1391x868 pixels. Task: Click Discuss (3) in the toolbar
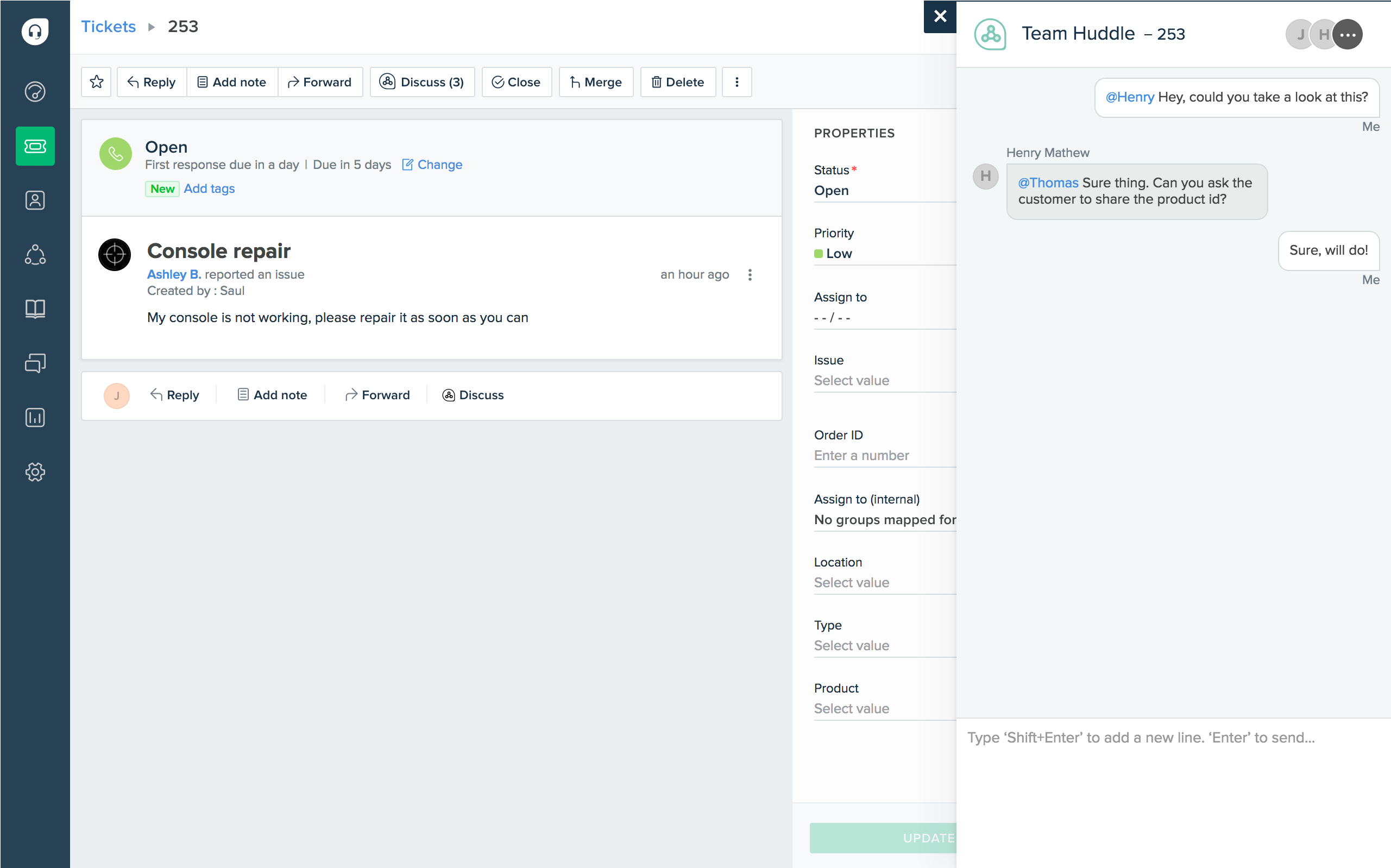coord(422,82)
